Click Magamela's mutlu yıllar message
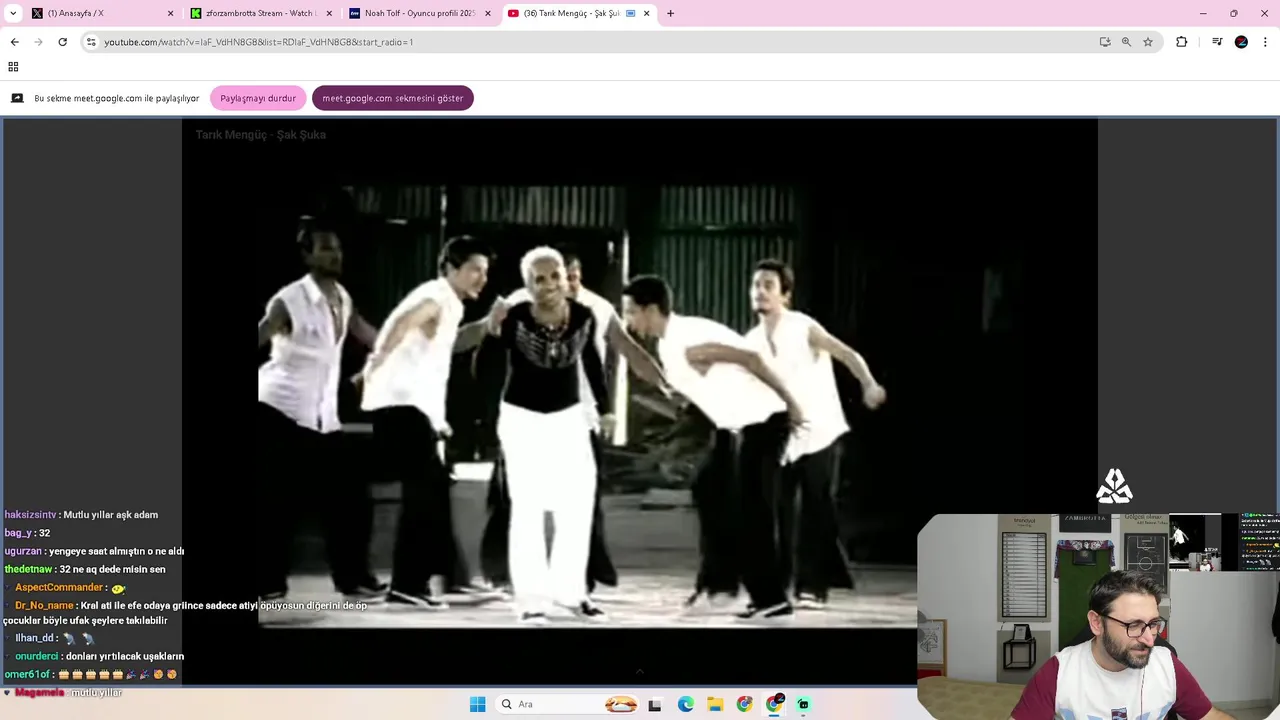The width and height of the screenshot is (1280, 720). [68, 693]
